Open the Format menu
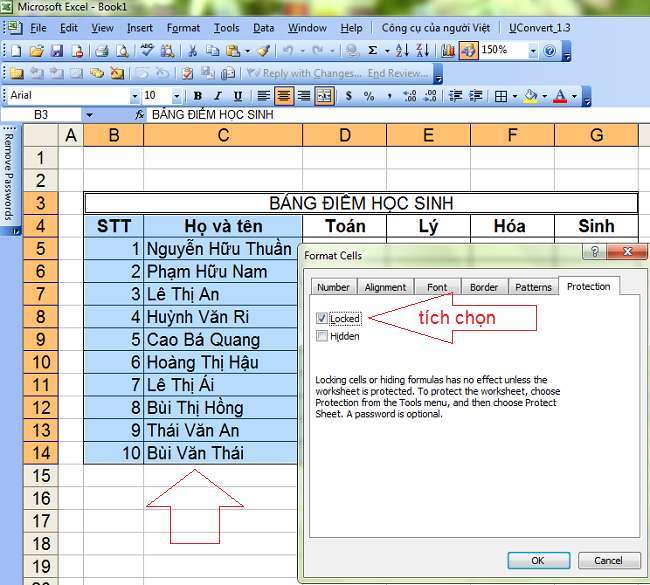This screenshot has width=650, height=585. point(183,28)
